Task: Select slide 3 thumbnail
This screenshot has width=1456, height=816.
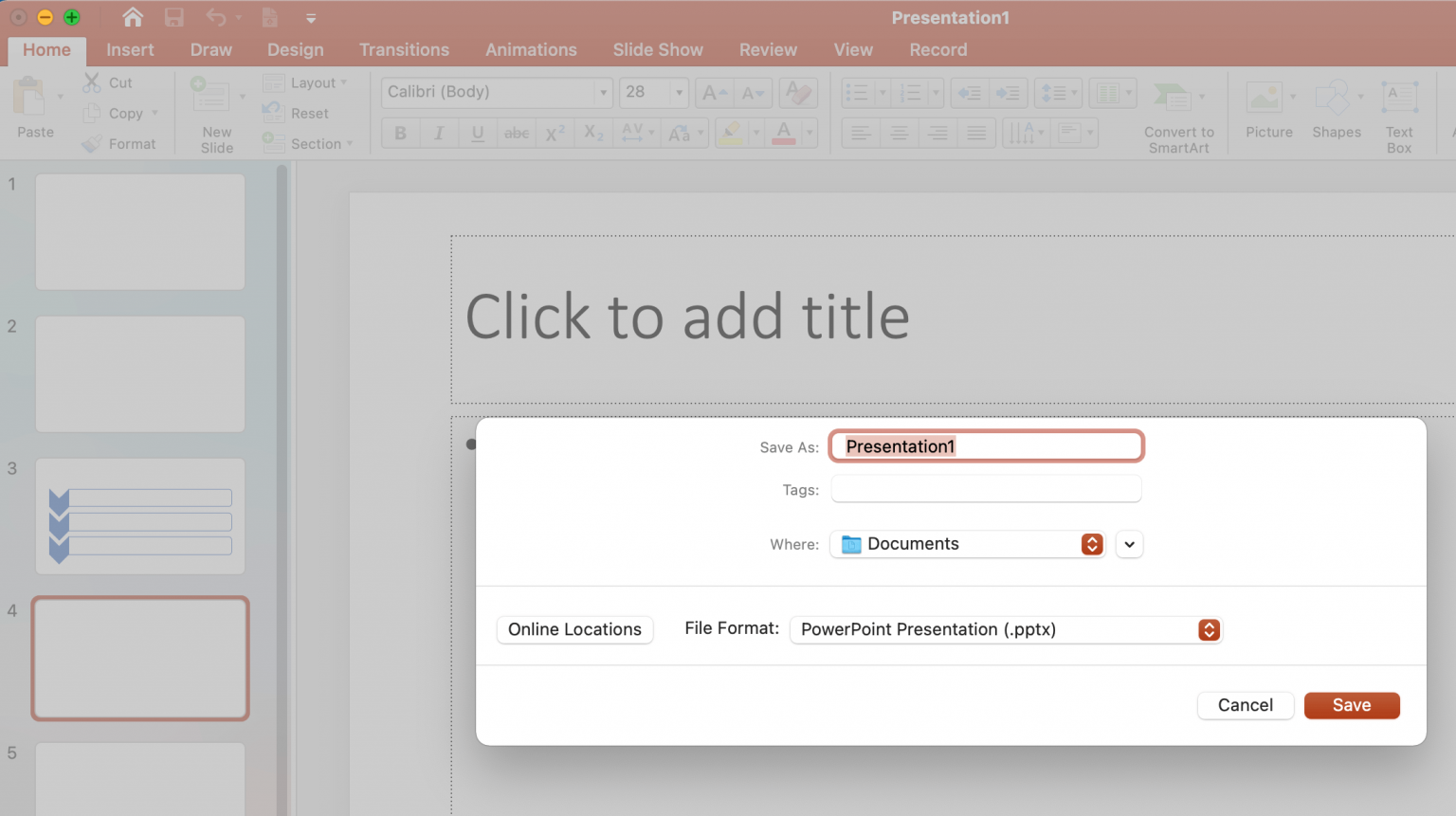Action: click(x=139, y=517)
